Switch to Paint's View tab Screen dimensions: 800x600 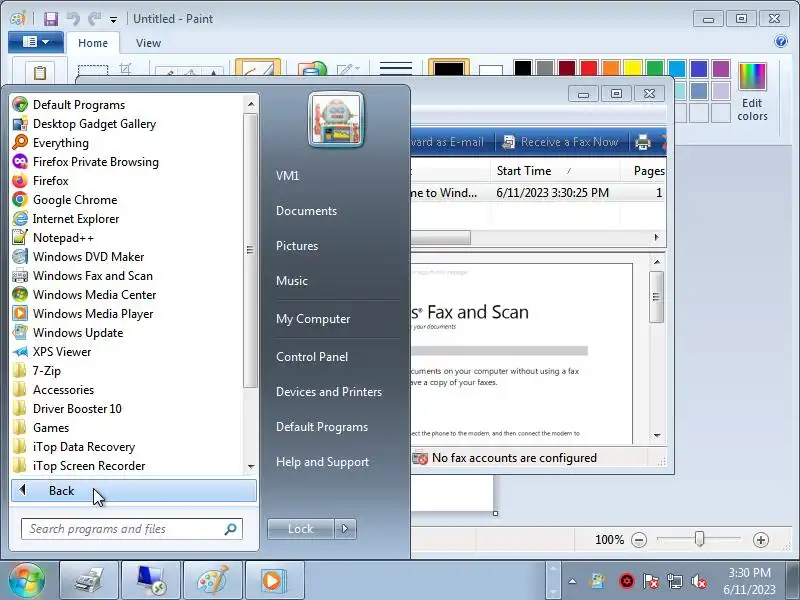pyautogui.click(x=148, y=43)
